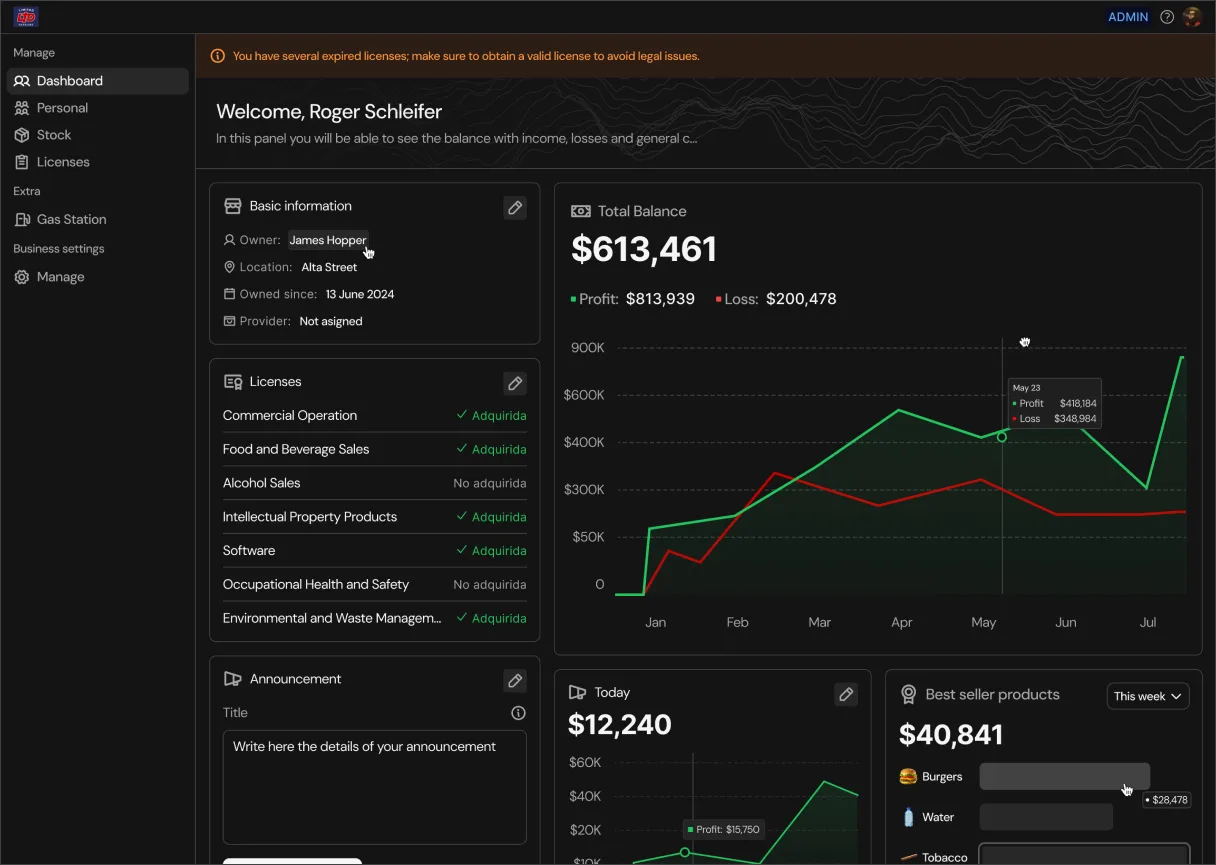
Task: Click the Best seller medal icon
Action: [908, 694]
